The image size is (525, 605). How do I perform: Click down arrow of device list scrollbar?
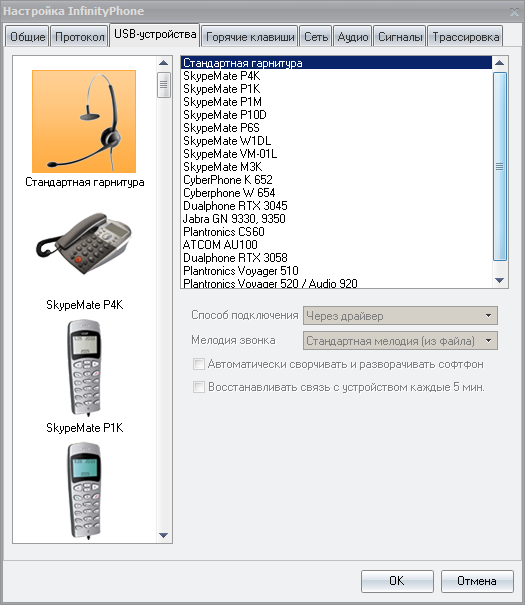pos(500,281)
